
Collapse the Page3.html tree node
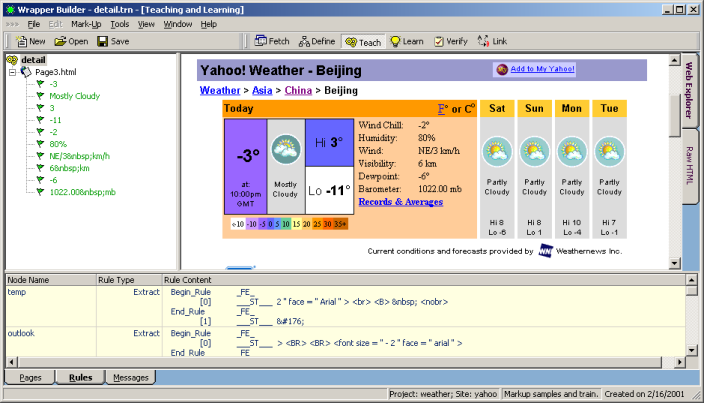pyautogui.click(x=13, y=72)
